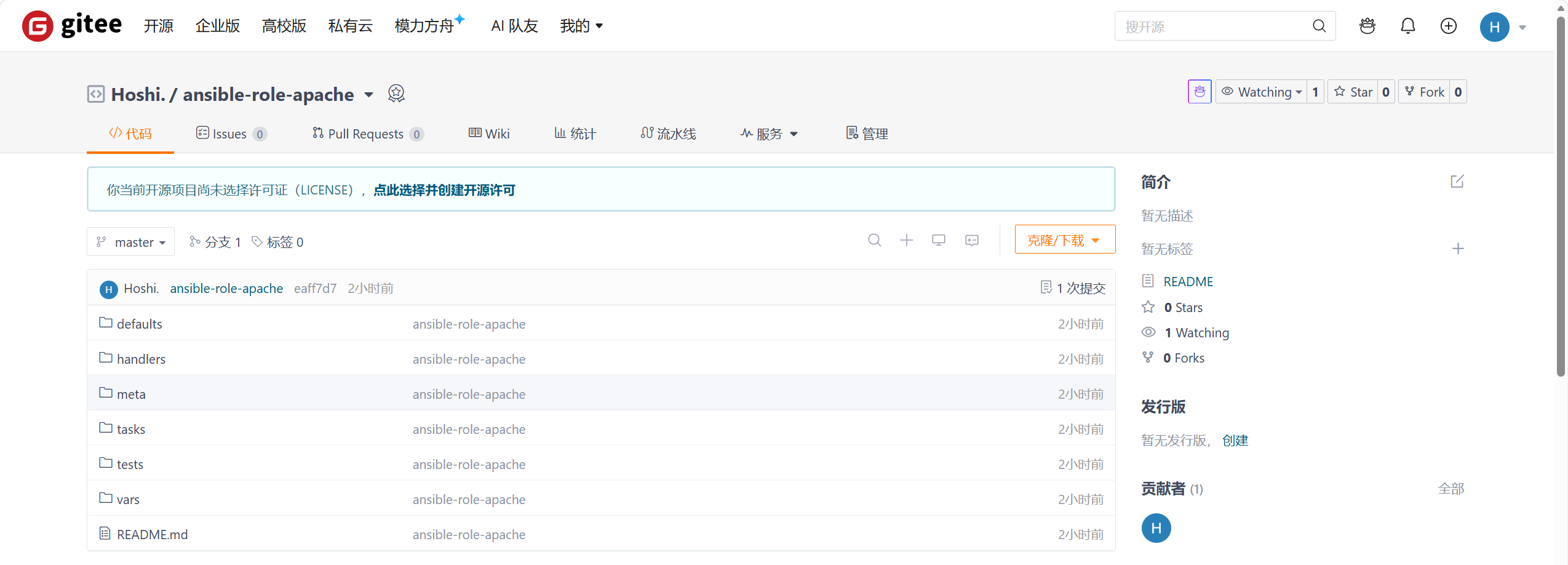Open the meta folder
1568x565 pixels.
coord(131,394)
